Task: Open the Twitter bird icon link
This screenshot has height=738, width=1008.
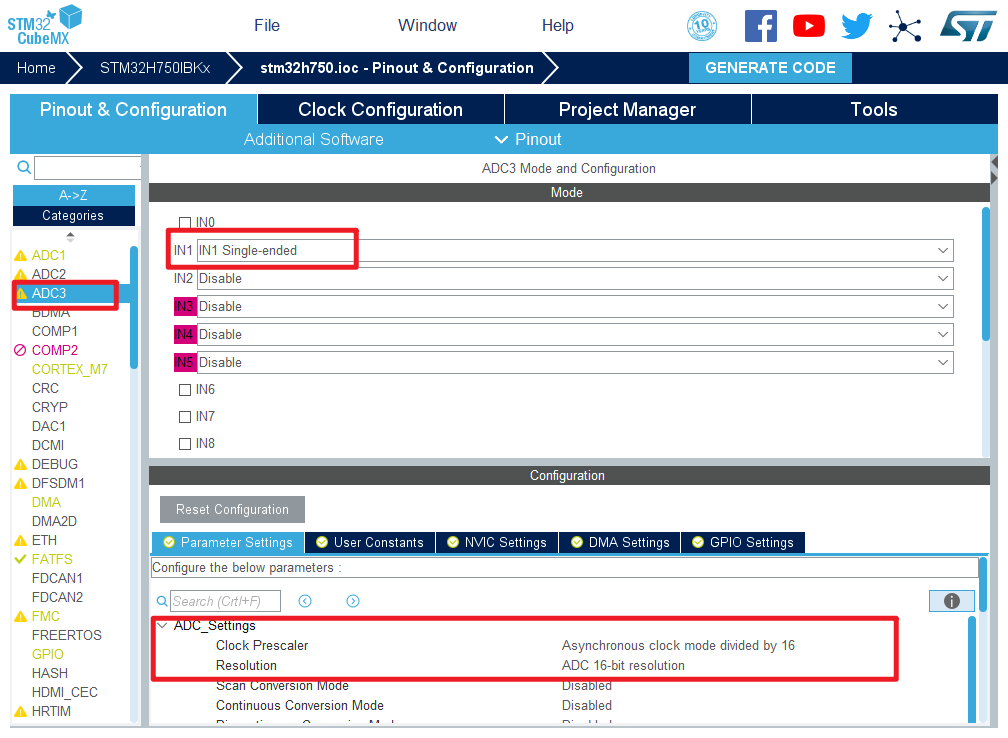Action: (857, 26)
